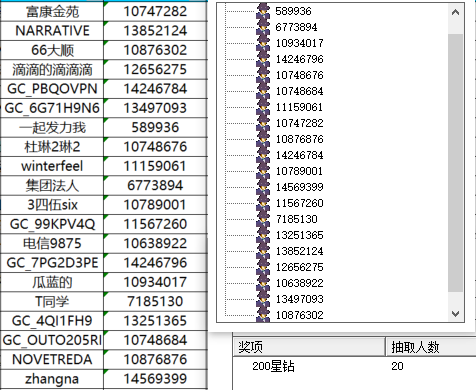The width and height of the screenshot is (476, 390).
Task: Click the user icon beside 7185130
Action: tap(263, 219)
